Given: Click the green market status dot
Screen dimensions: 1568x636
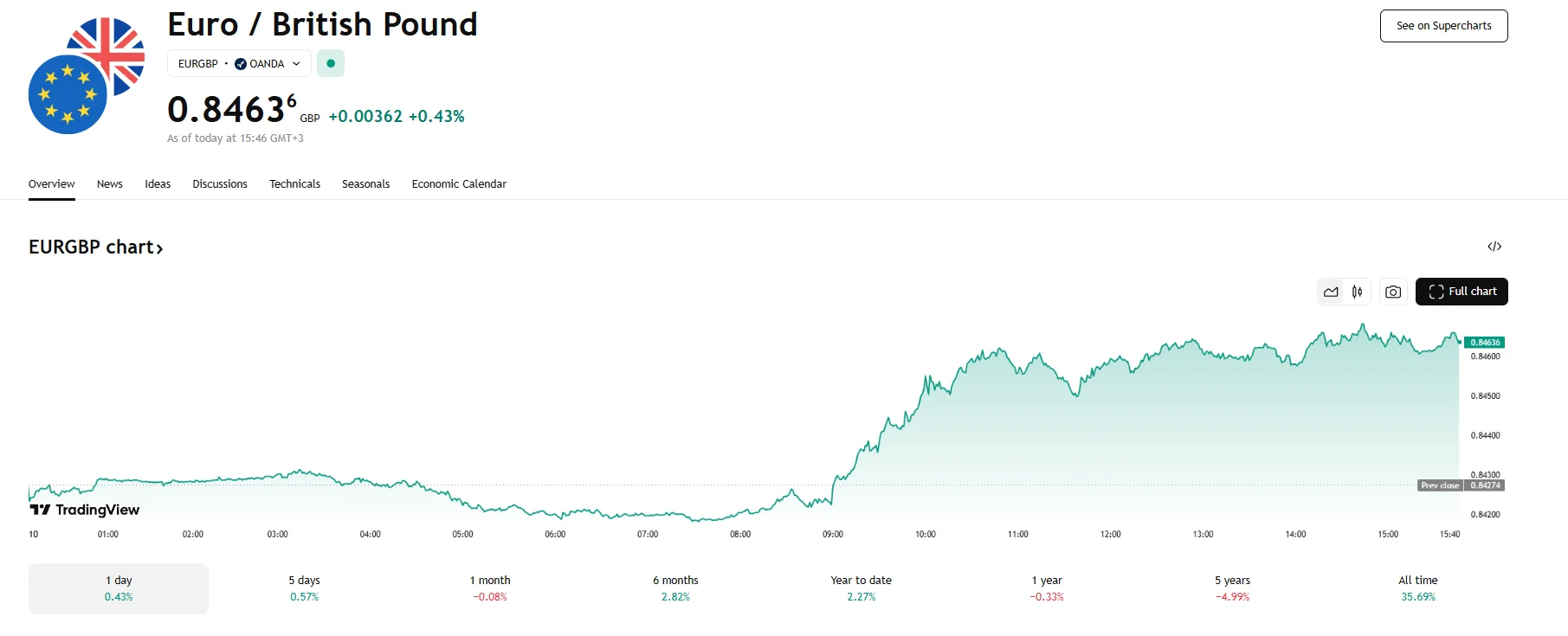Looking at the screenshot, I should pos(331,63).
